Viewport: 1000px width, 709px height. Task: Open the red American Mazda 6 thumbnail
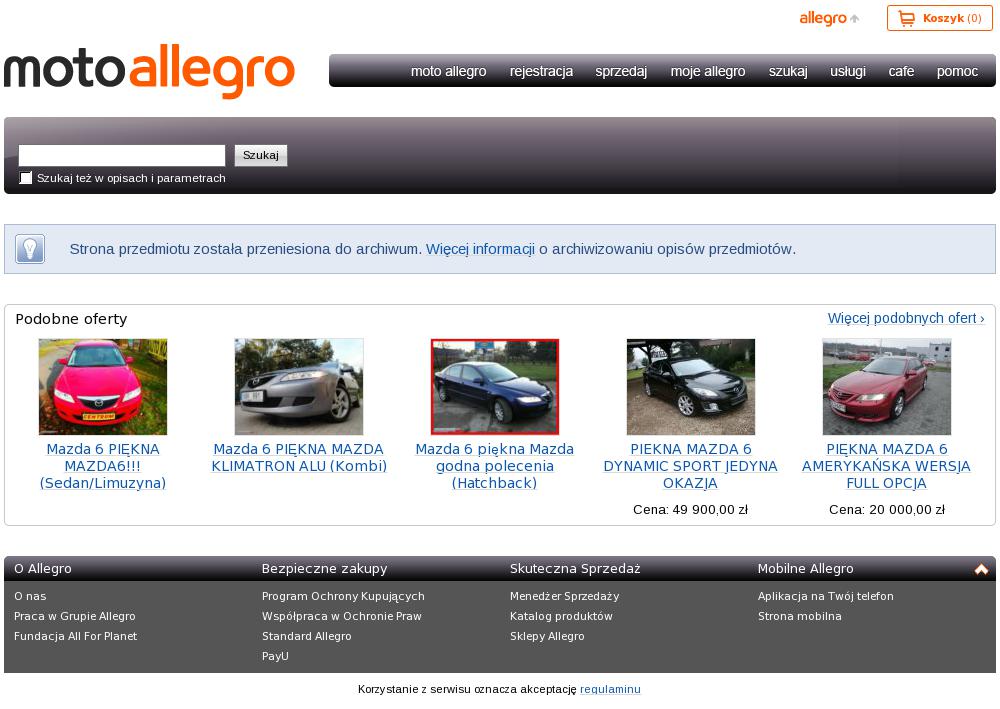click(x=886, y=387)
